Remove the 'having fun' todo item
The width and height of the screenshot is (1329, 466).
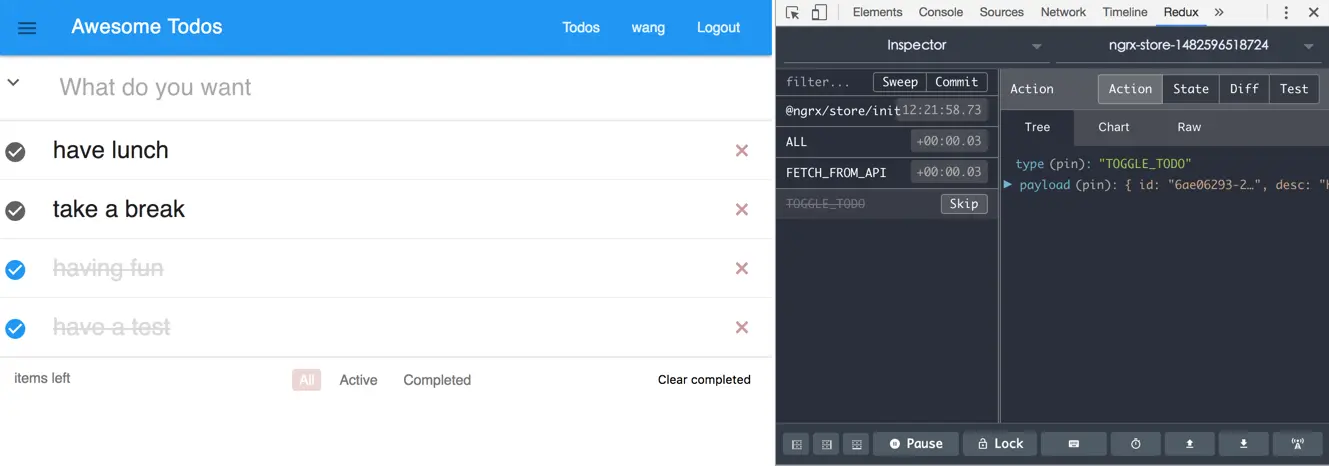[742, 269]
